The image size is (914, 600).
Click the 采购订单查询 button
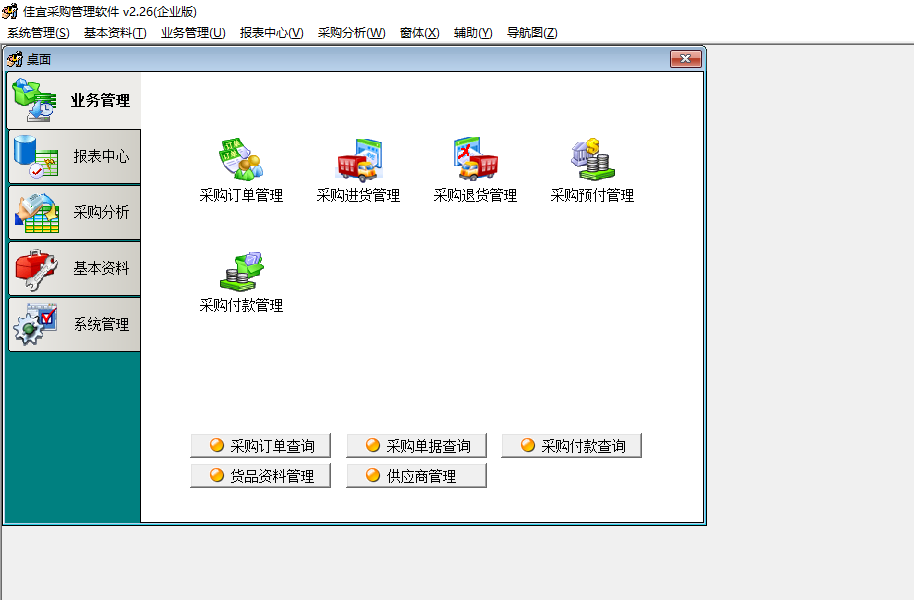[261, 445]
